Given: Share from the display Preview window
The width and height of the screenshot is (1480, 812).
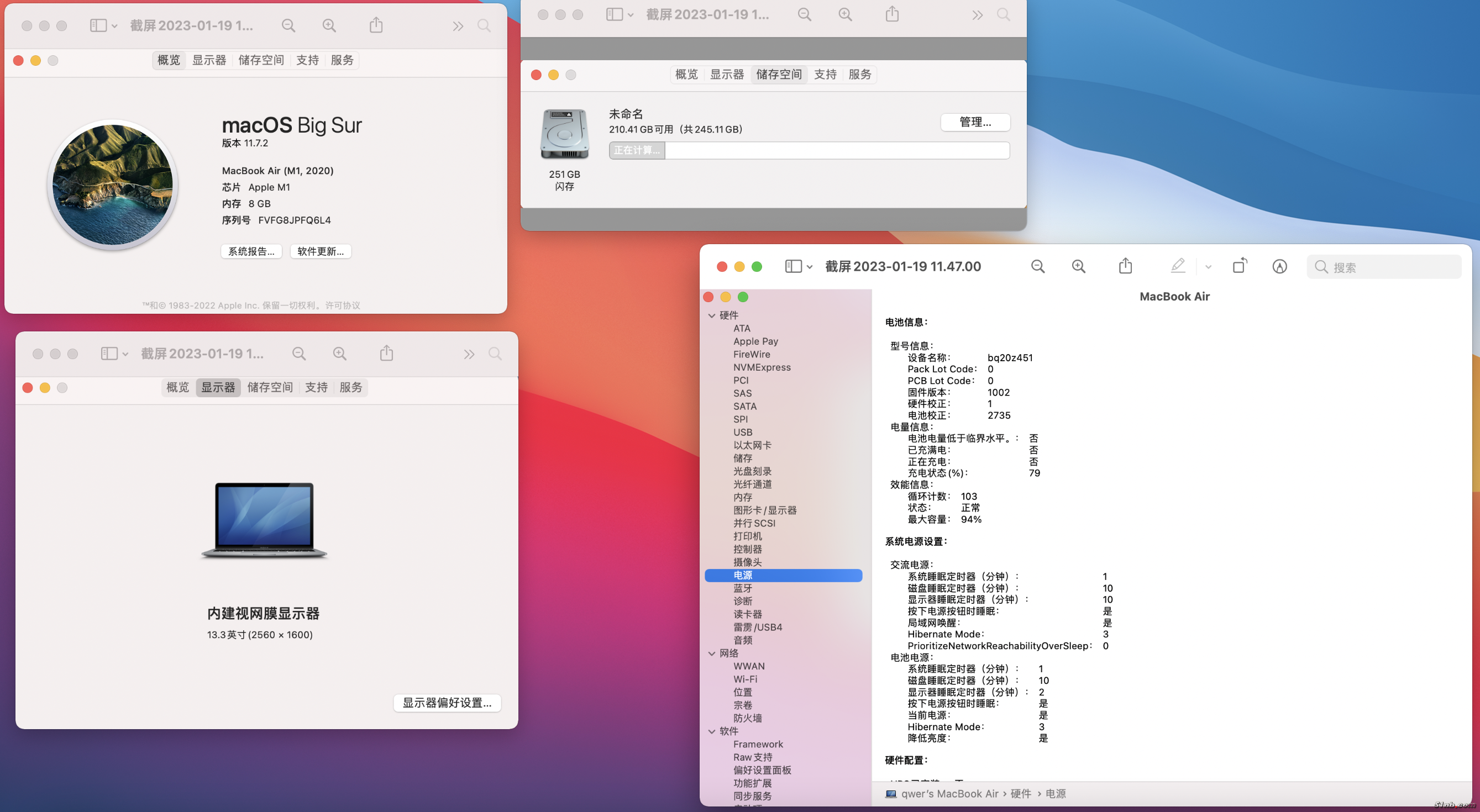Looking at the screenshot, I should pyautogui.click(x=387, y=353).
